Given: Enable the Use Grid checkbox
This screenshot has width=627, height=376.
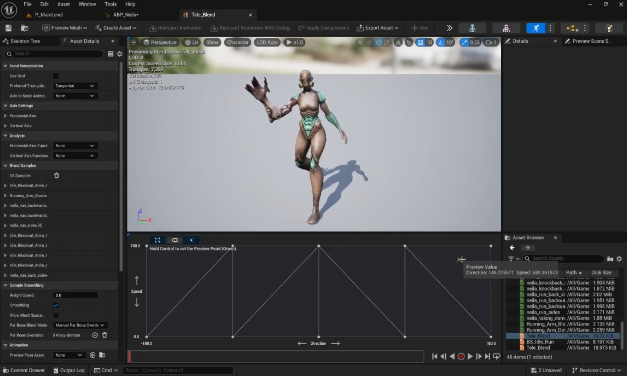Looking at the screenshot, I should click(56, 76).
